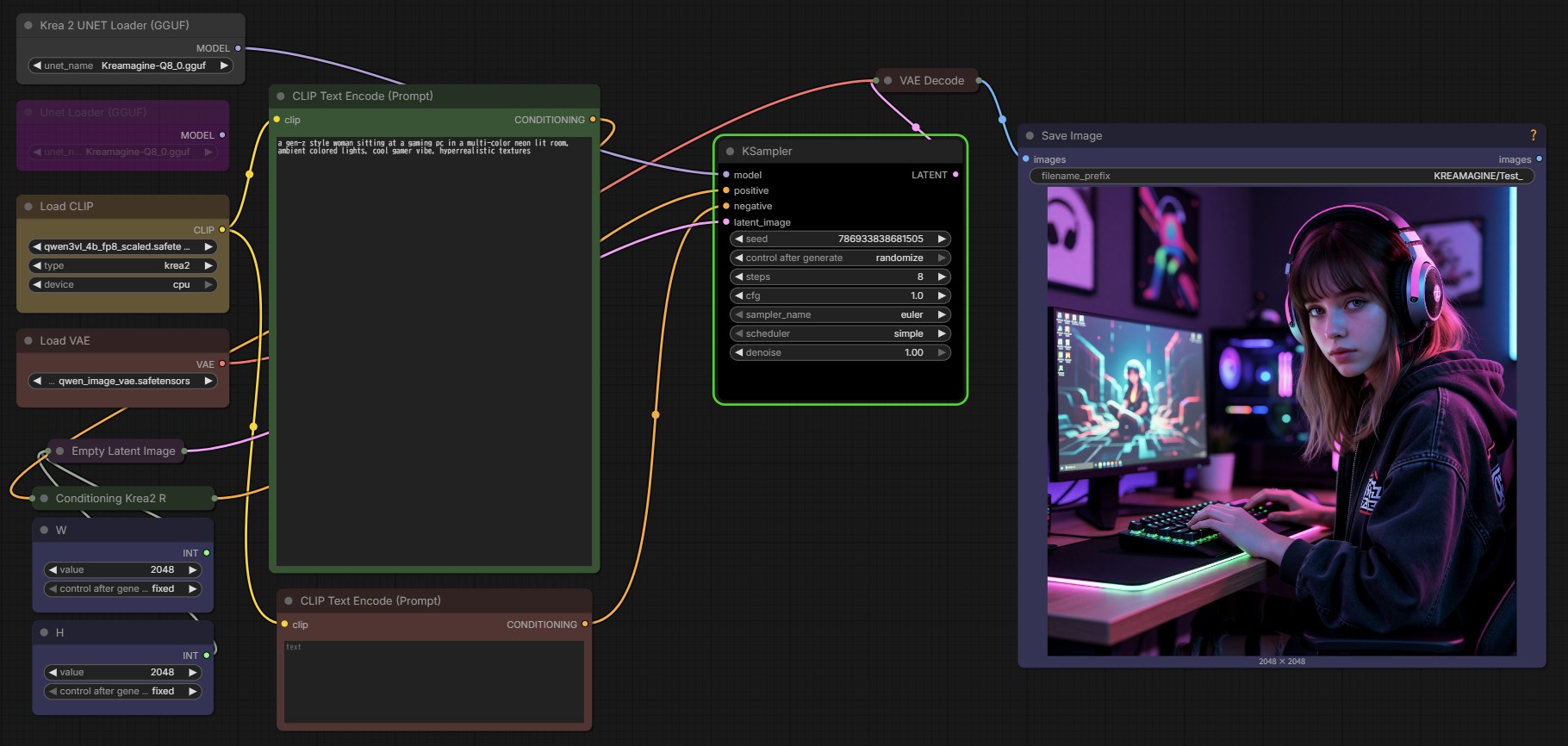The width and height of the screenshot is (1568, 746).
Task: Click the KSampler LATENT output socket
Action: coord(955,175)
